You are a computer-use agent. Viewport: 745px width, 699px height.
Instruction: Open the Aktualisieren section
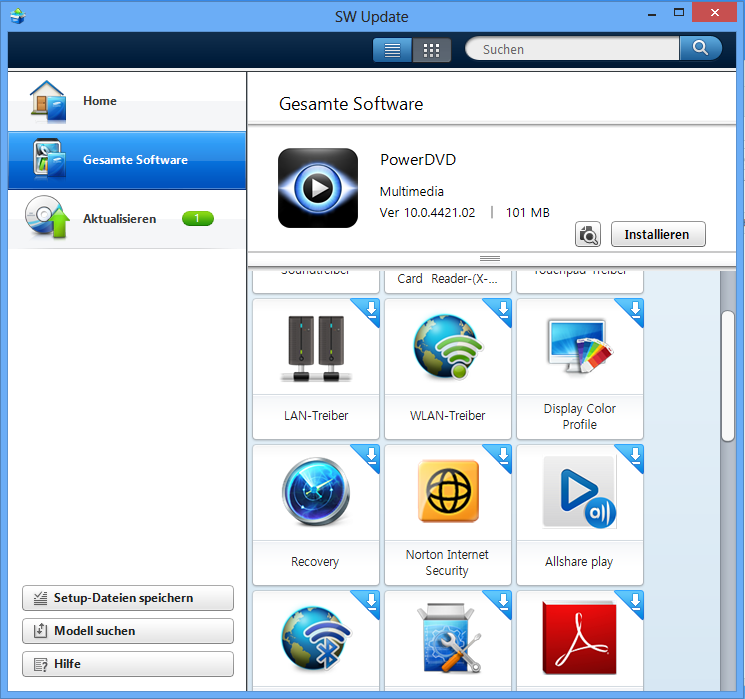[127, 219]
